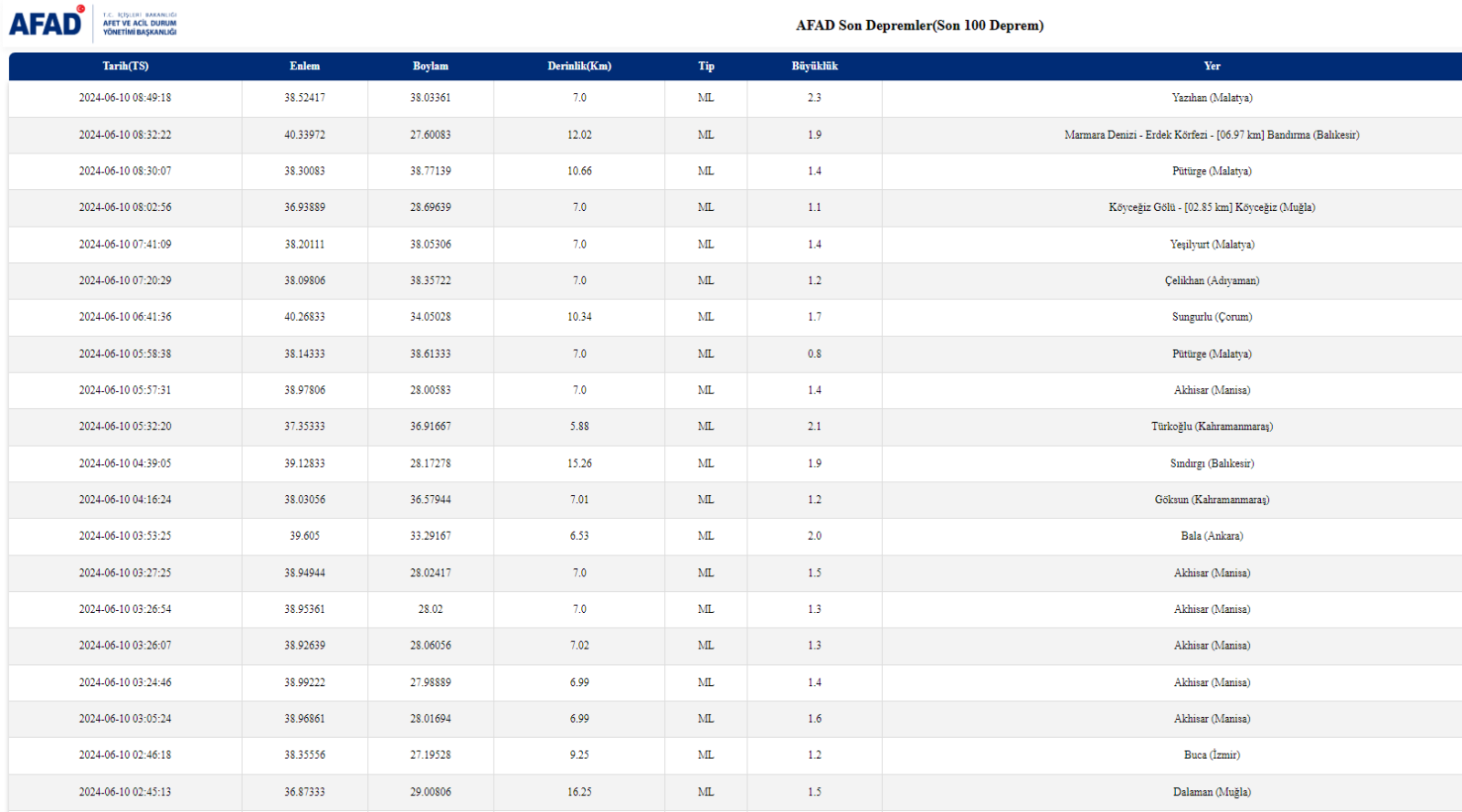Click the AFAD logo
The width and height of the screenshot is (1462, 812).
[x=92, y=23]
